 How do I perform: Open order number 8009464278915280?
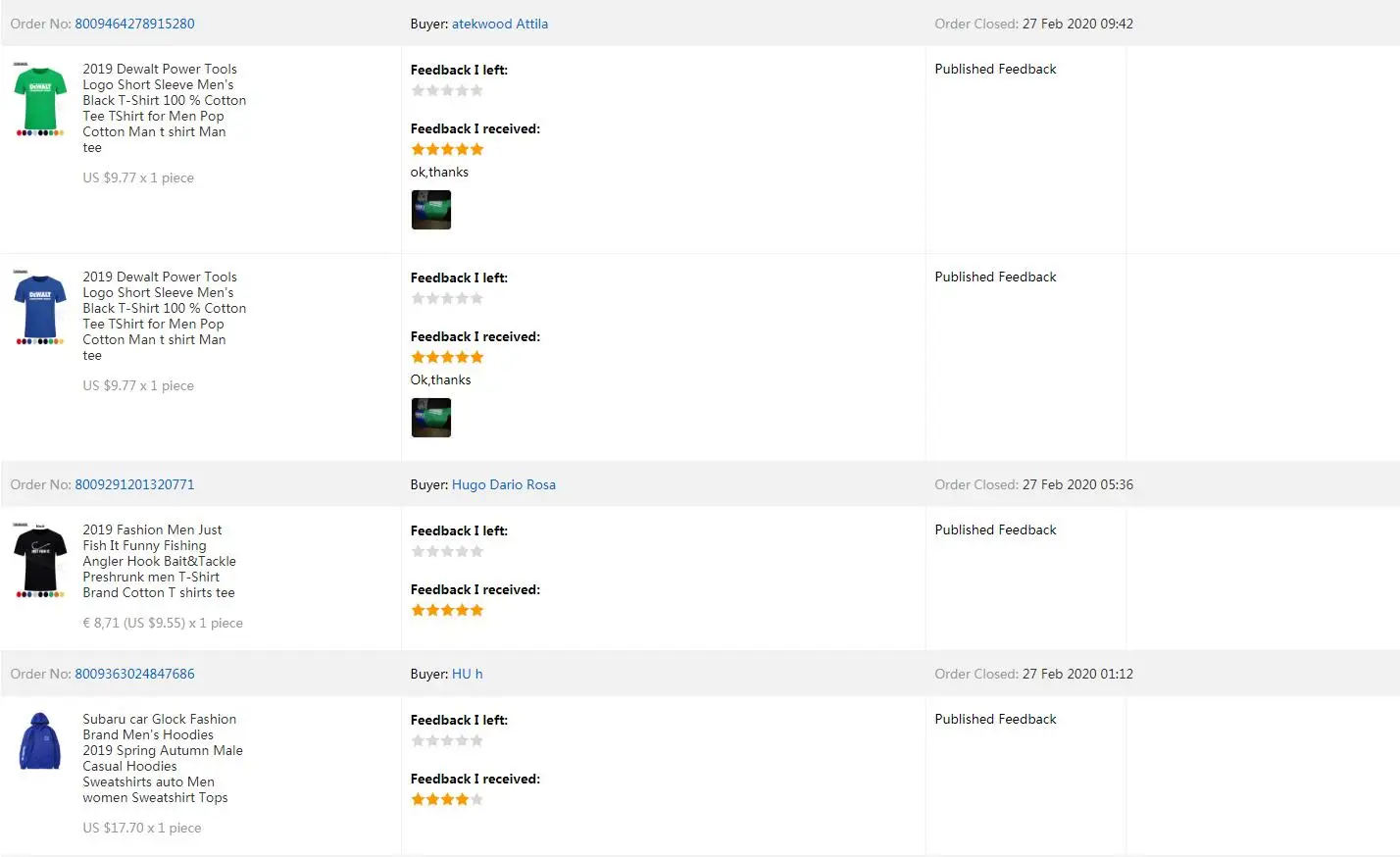134,24
